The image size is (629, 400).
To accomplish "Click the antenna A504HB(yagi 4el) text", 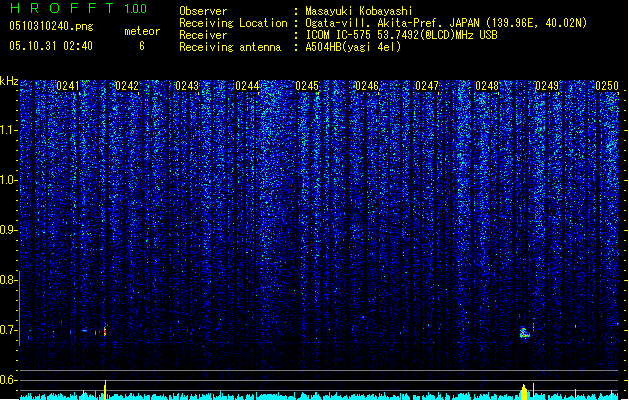I will pos(353,47).
